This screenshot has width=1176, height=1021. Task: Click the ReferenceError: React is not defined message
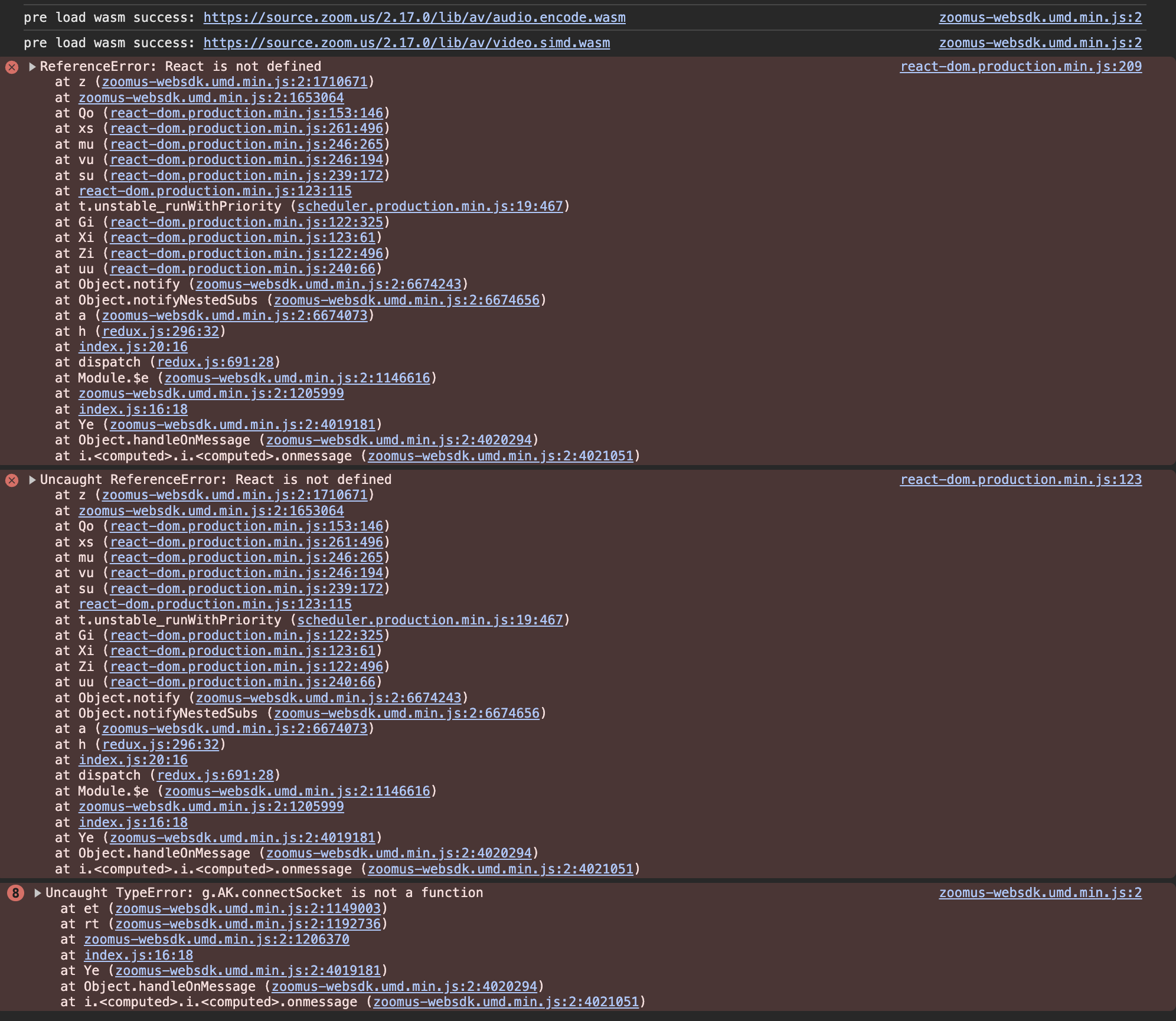pyautogui.click(x=181, y=67)
